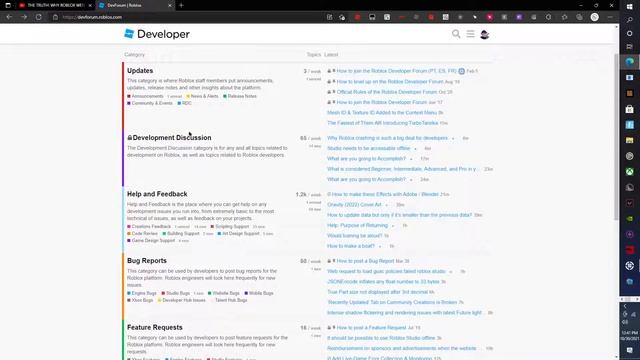Click the browser forward arrow
The height and width of the screenshot is (360, 640).
24,17
